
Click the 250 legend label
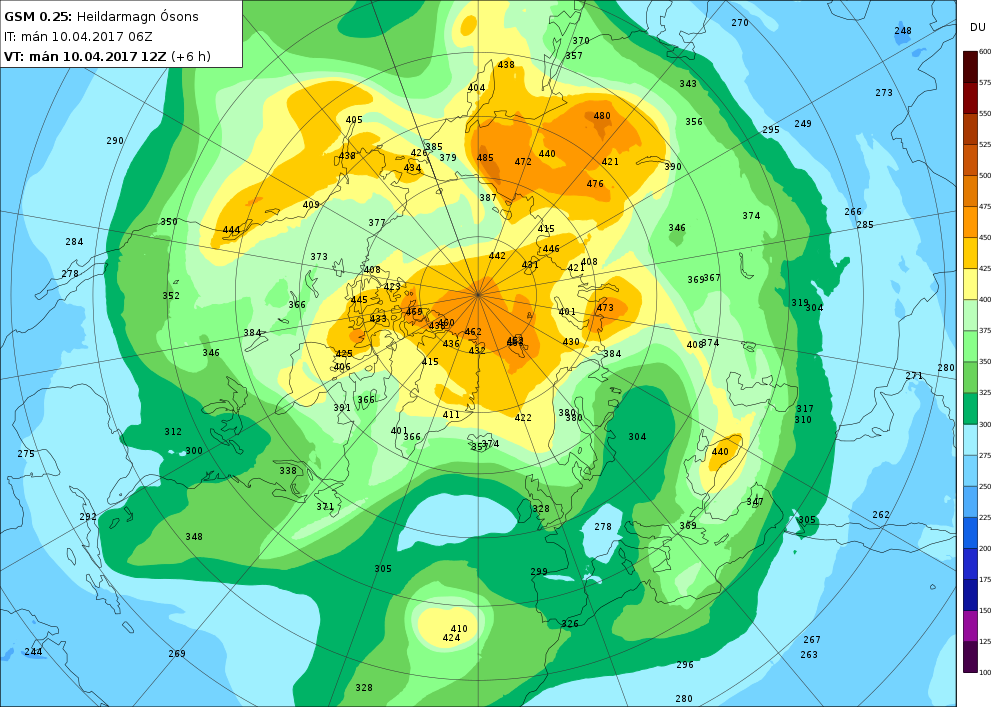[985, 486]
